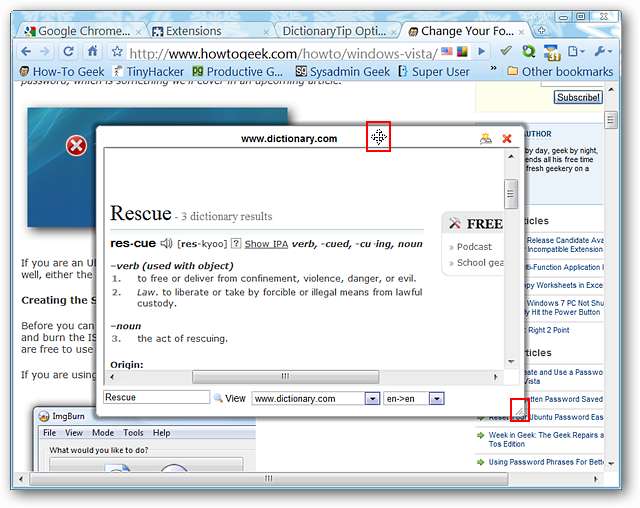The width and height of the screenshot is (640, 508).
Task: Click the red error X in image
Action: coord(76,146)
